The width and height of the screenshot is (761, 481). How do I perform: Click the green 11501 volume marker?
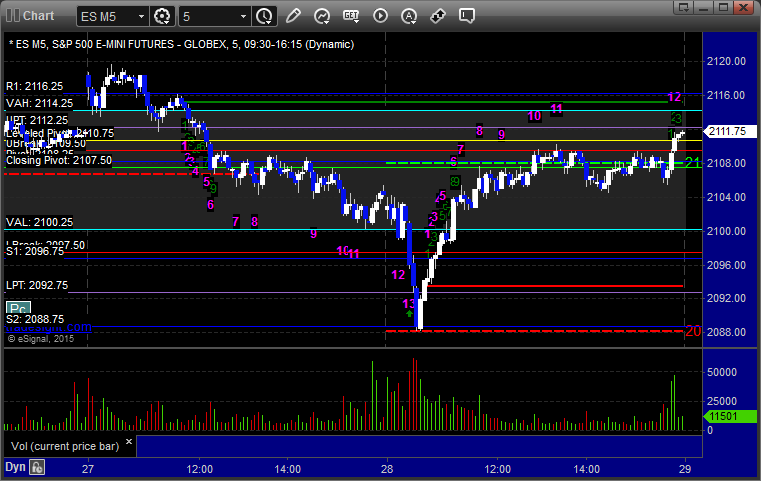coord(727,415)
